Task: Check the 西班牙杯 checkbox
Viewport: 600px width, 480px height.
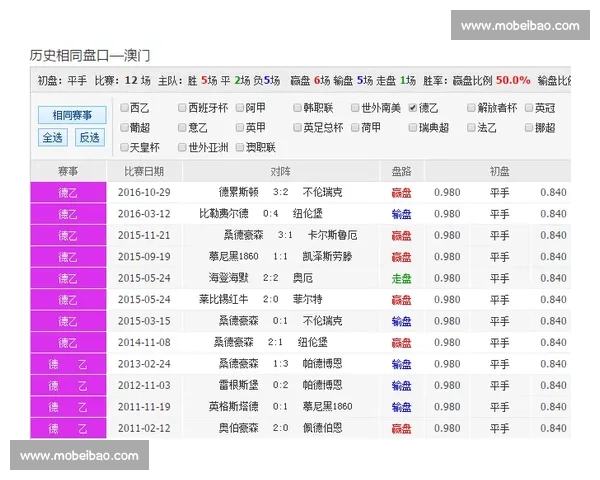Action: pos(182,108)
